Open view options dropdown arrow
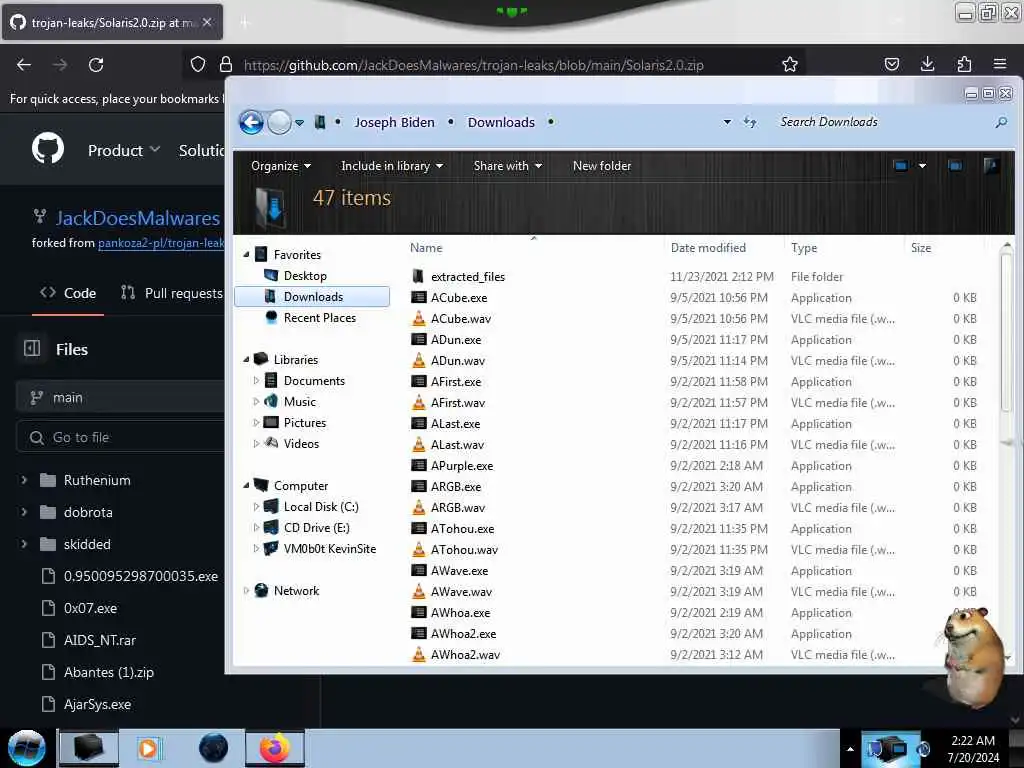 (922, 166)
